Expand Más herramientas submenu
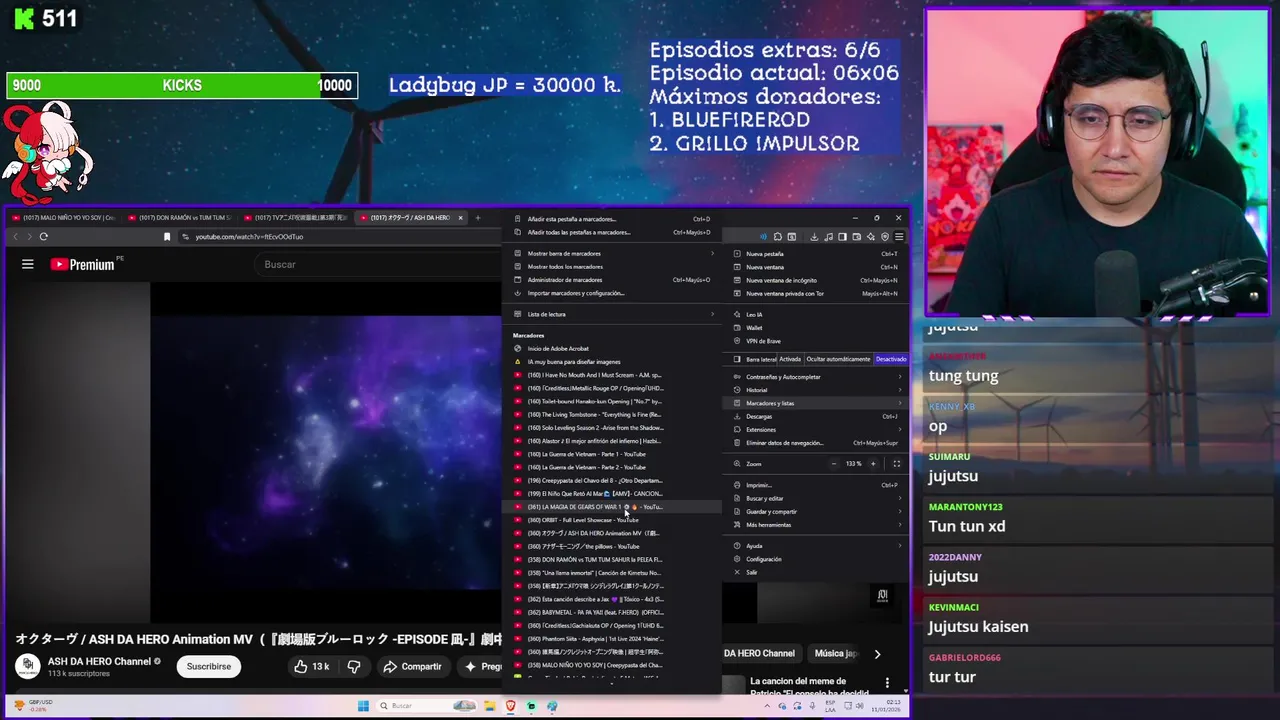Viewport: 1280px width, 720px height. coord(817,525)
